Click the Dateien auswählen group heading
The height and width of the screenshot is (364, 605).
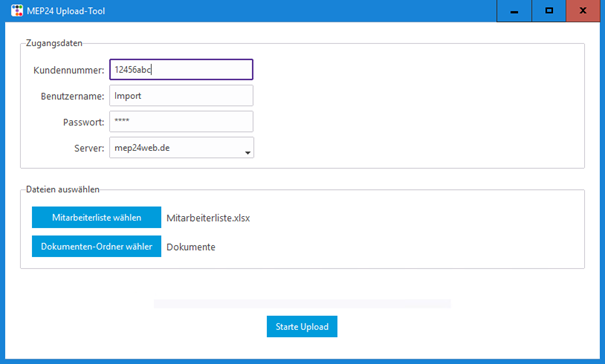click(x=63, y=189)
